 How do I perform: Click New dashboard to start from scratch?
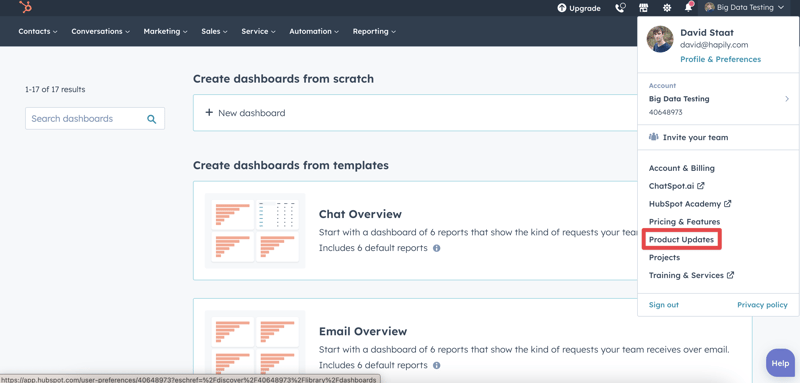245,113
